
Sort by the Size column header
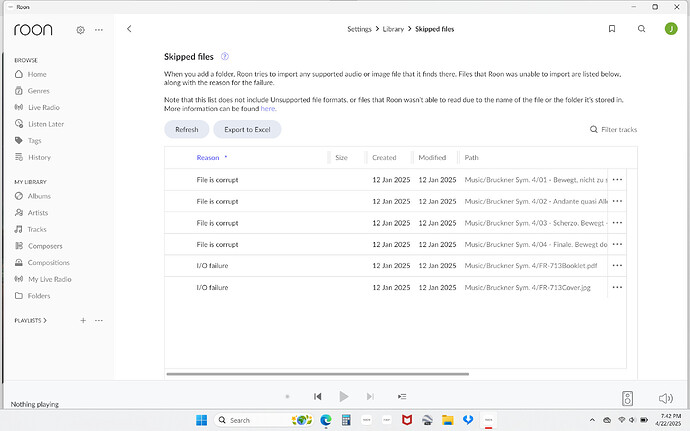341,158
